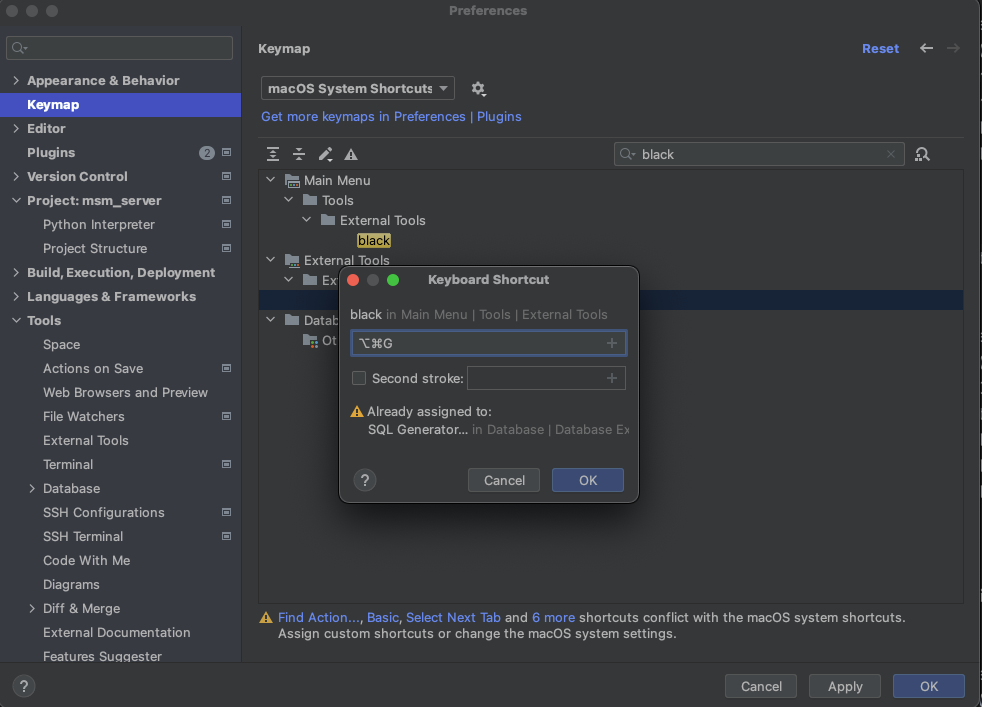
Task: Clear the search field with the X icon
Action: point(890,154)
